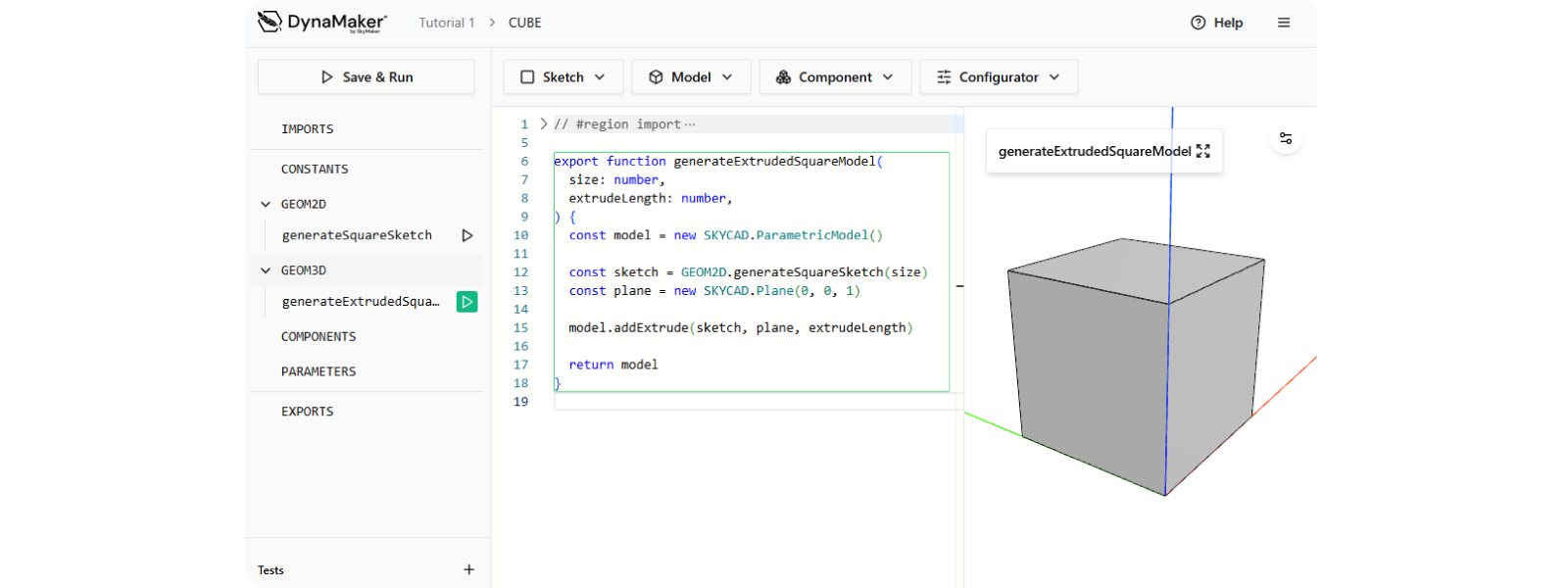Open the Model dropdown
The width and height of the screenshot is (1568, 588).
691,77
